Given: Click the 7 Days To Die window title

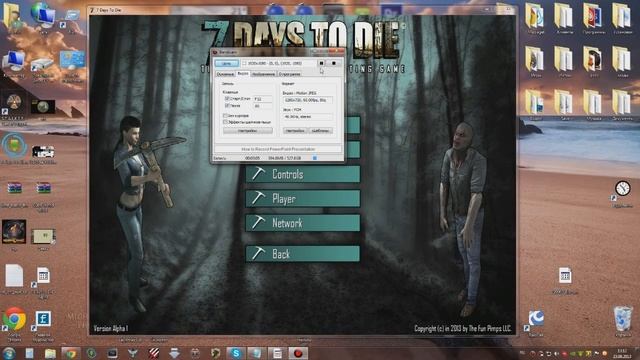Looking at the screenshot, I should (109, 10).
